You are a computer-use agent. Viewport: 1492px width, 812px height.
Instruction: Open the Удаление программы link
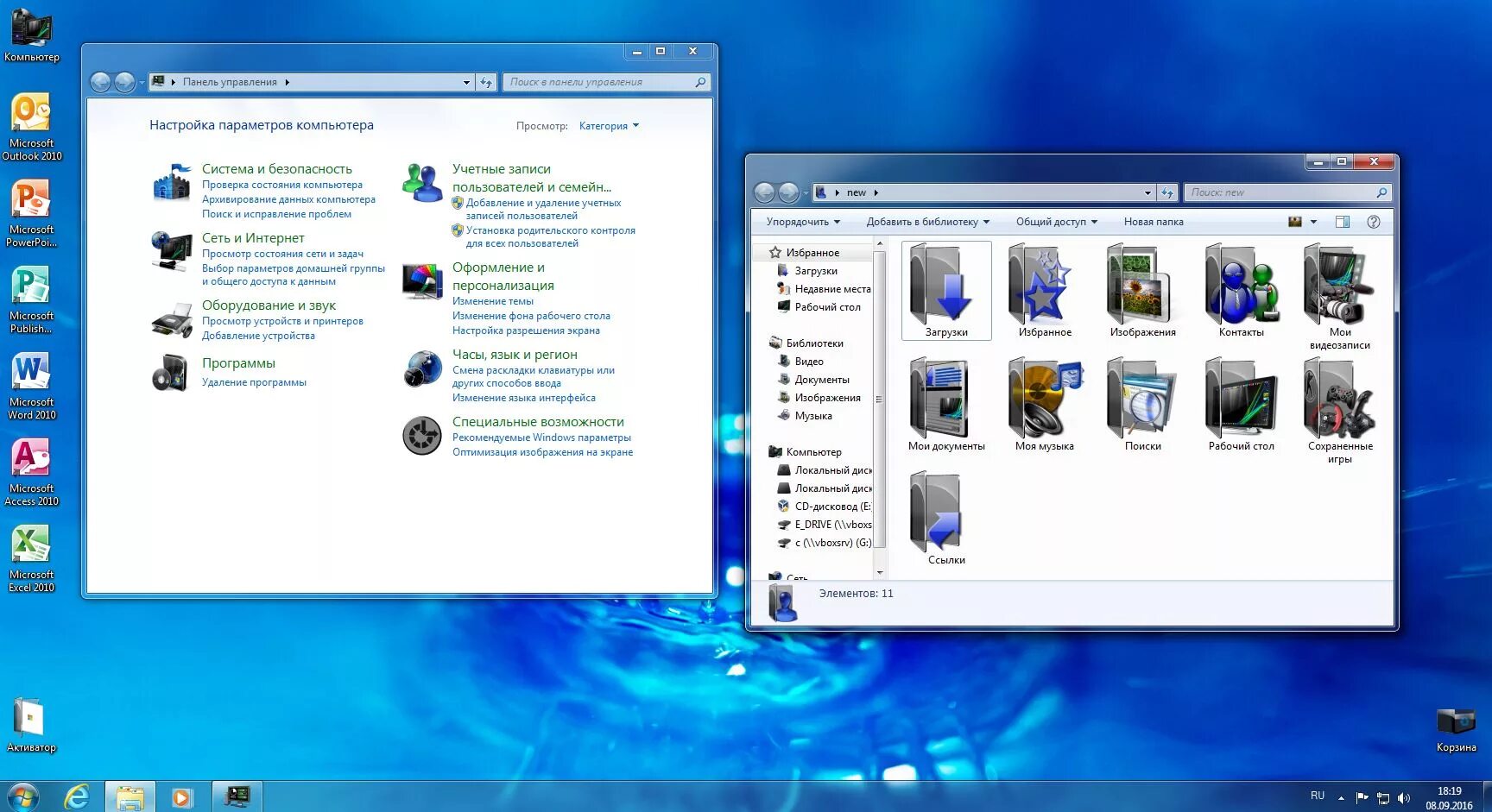(x=254, y=381)
